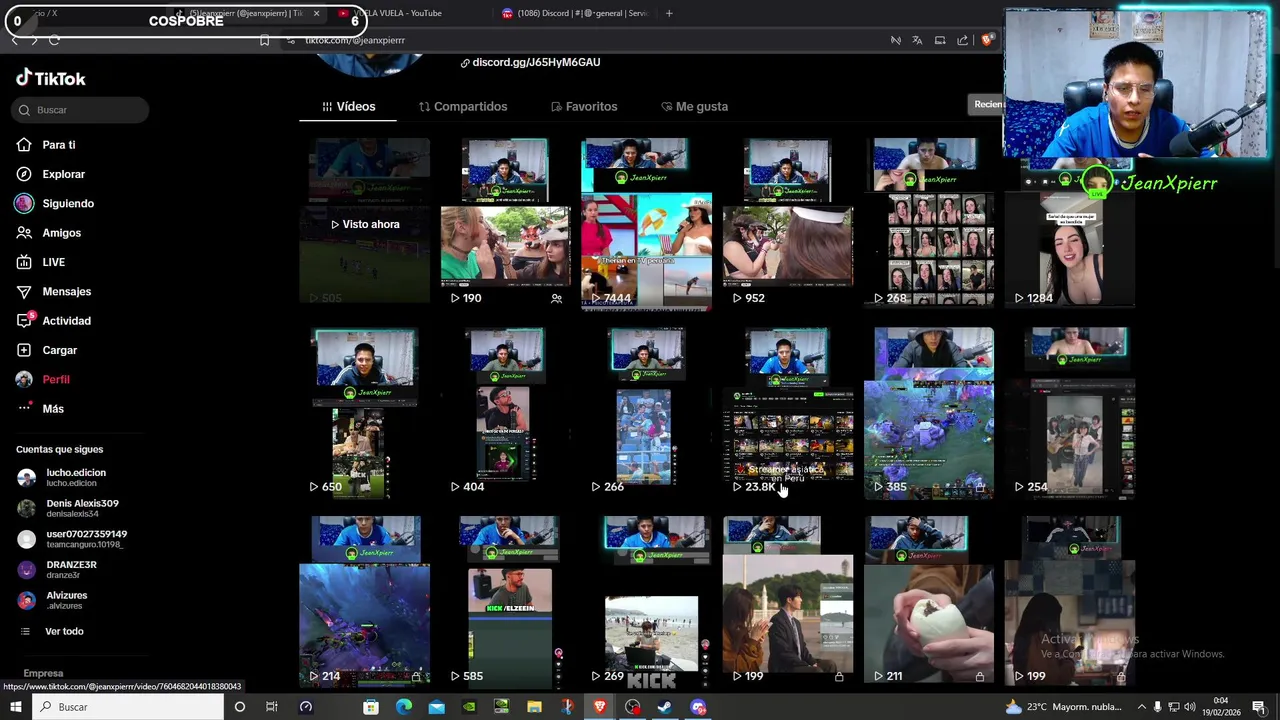This screenshot has height=720, width=1280.
Task: Switch to the Favoritos tab
Action: point(584,106)
